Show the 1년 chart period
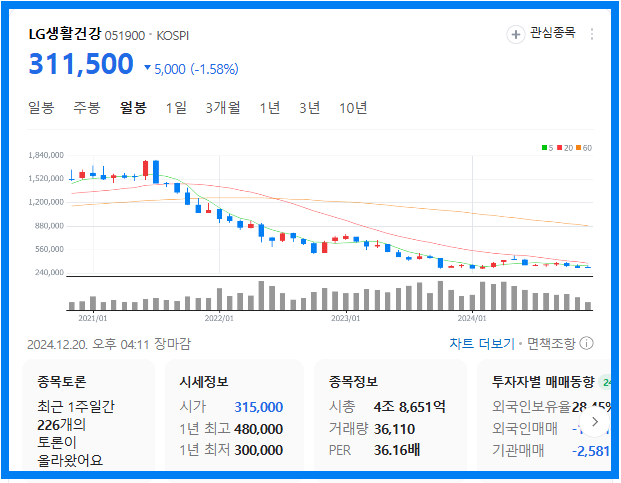 (270, 107)
